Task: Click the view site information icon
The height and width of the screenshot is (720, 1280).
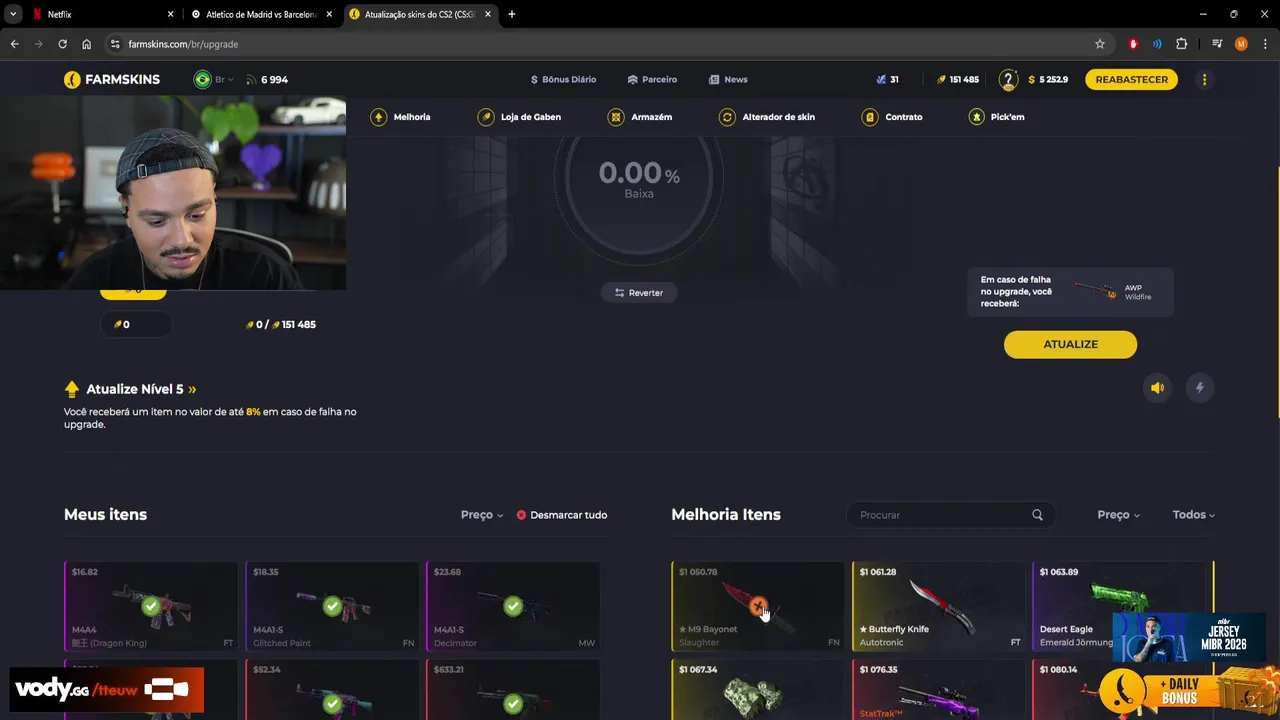Action: tap(115, 44)
